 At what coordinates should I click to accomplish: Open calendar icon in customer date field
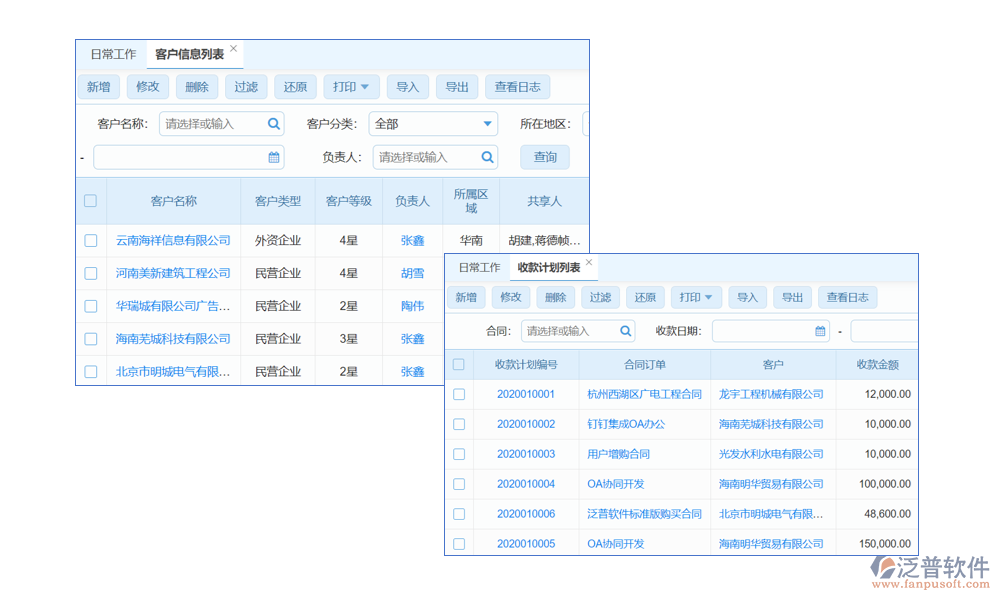click(x=274, y=157)
